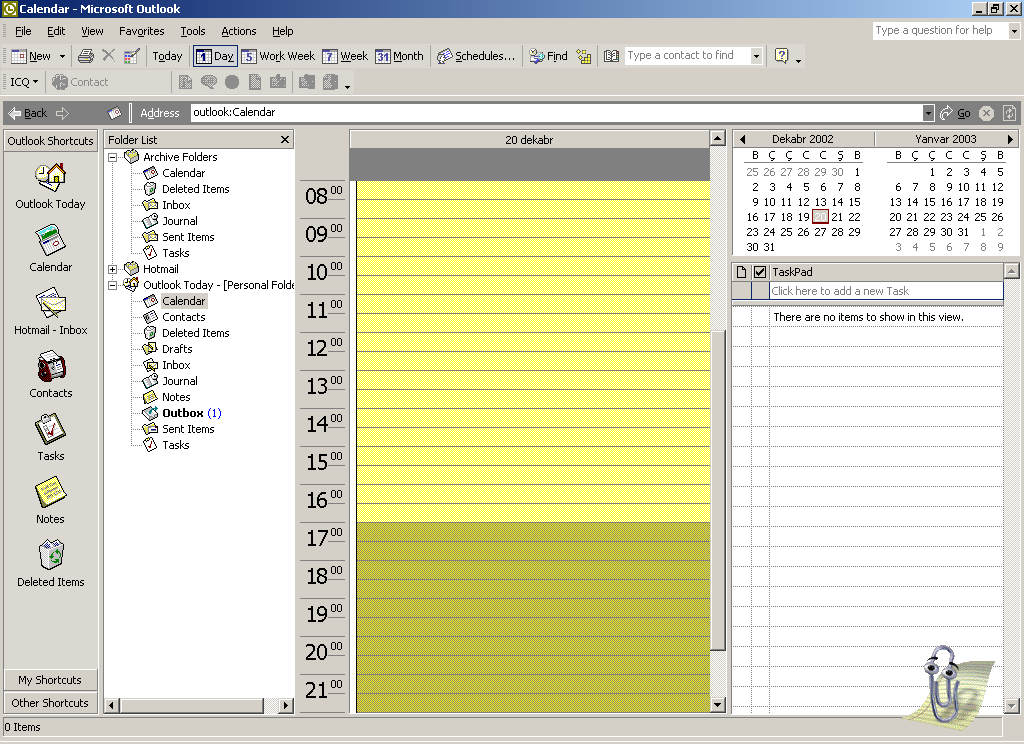
Task: Open the contact finder dropdown arrow
Action: pyautogui.click(x=756, y=56)
